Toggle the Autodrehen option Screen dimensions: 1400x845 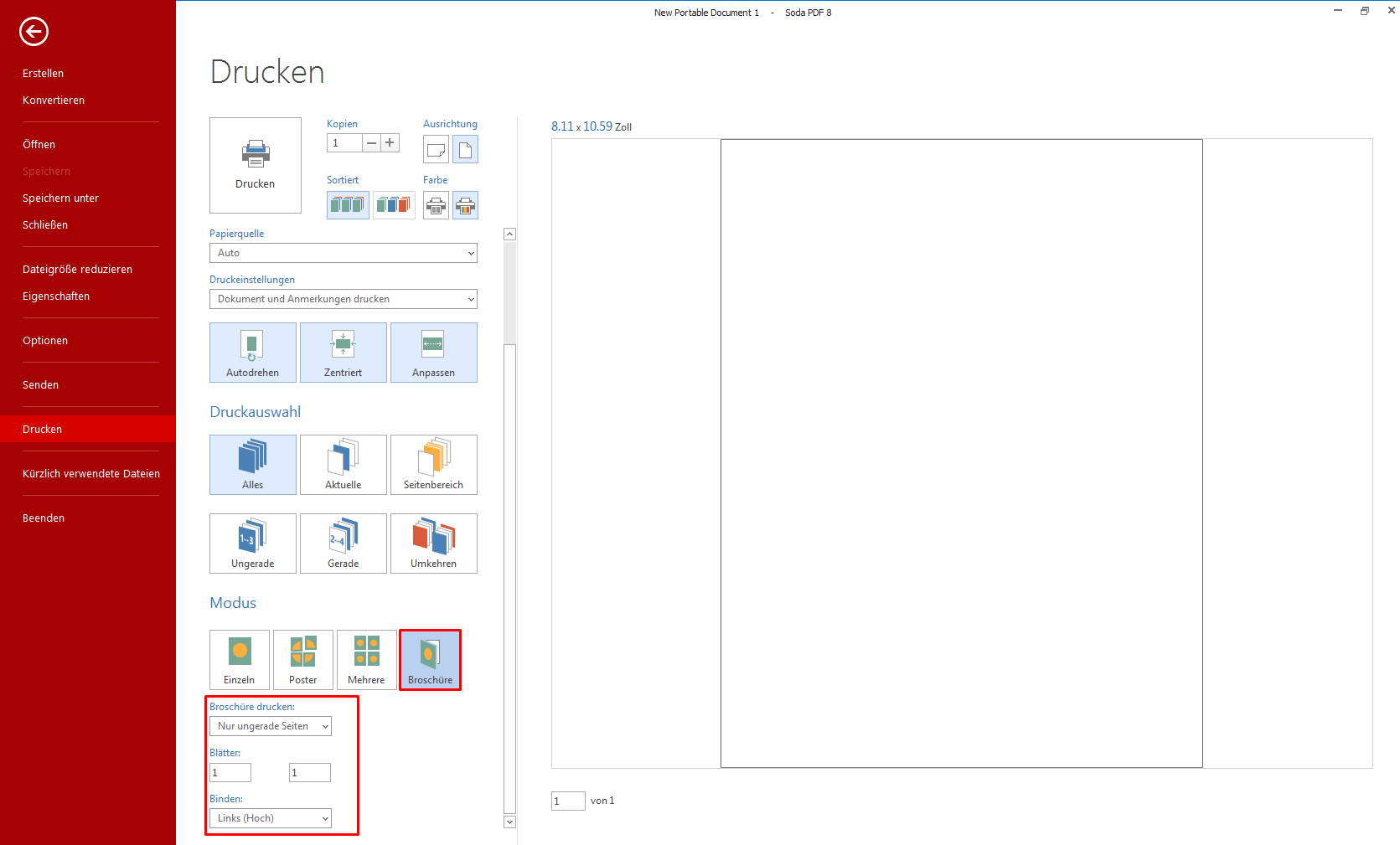click(x=252, y=353)
